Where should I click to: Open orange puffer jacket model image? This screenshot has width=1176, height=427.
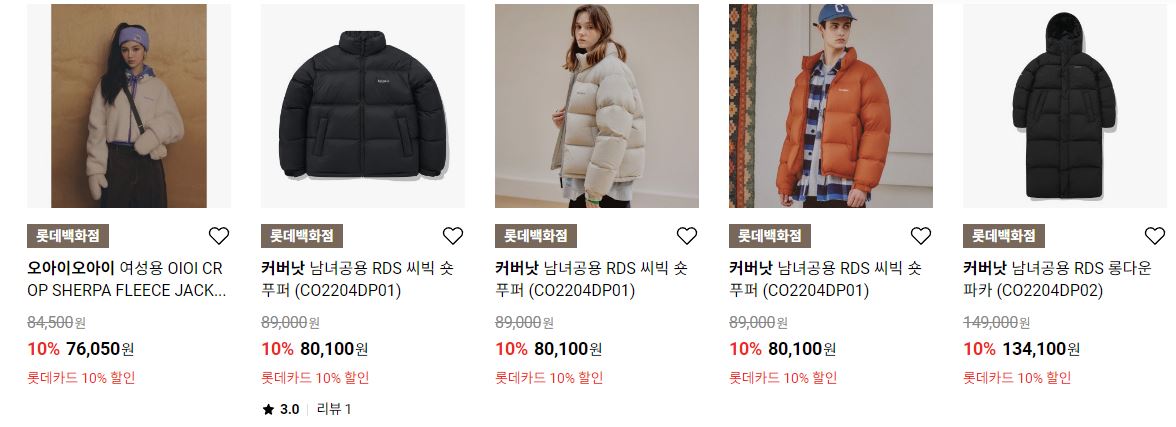coord(831,106)
